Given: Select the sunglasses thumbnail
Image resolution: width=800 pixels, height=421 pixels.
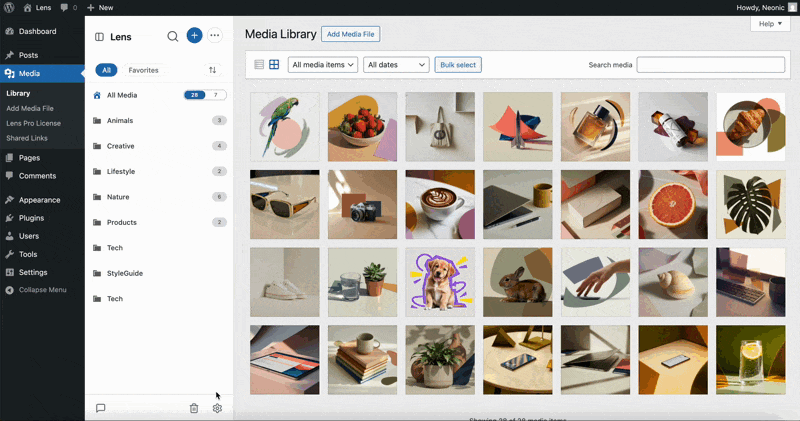Looking at the screenshot, I should tap(285, 205).
